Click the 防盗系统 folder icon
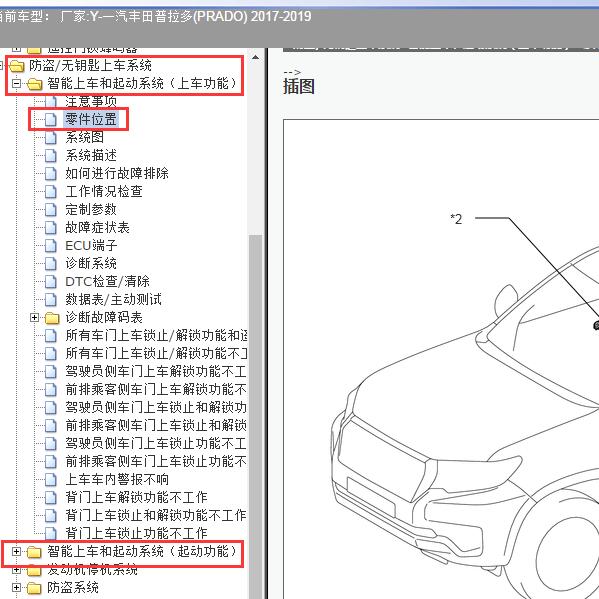Screen dimensions: 599x599 tap(34, 588)
